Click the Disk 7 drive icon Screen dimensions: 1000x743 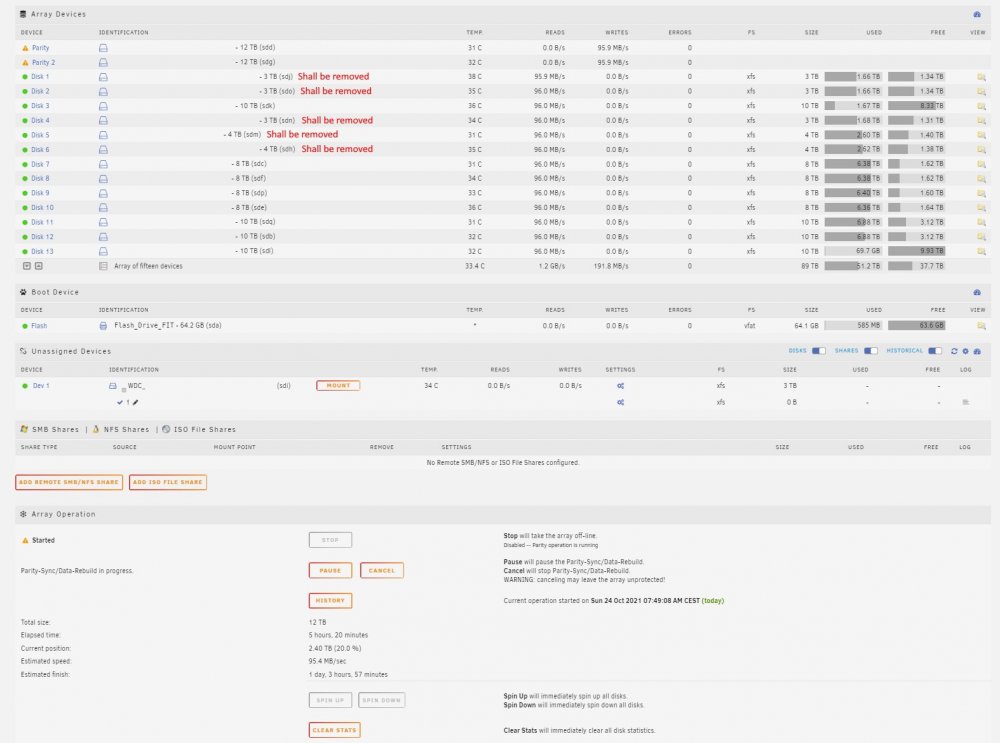pyautogui.click(x=103, y=165)
